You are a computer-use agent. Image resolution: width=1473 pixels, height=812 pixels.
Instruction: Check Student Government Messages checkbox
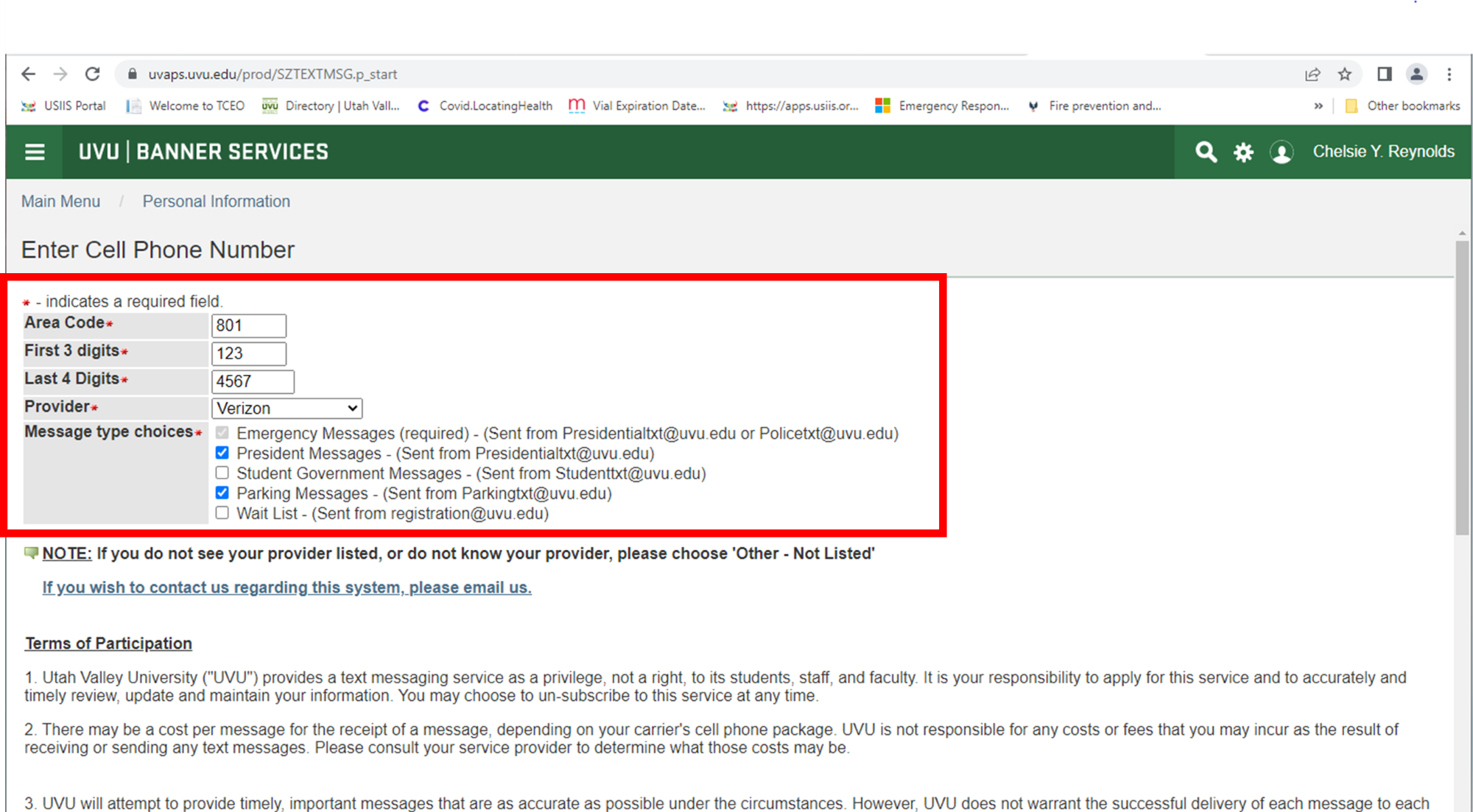pos(222,473)
